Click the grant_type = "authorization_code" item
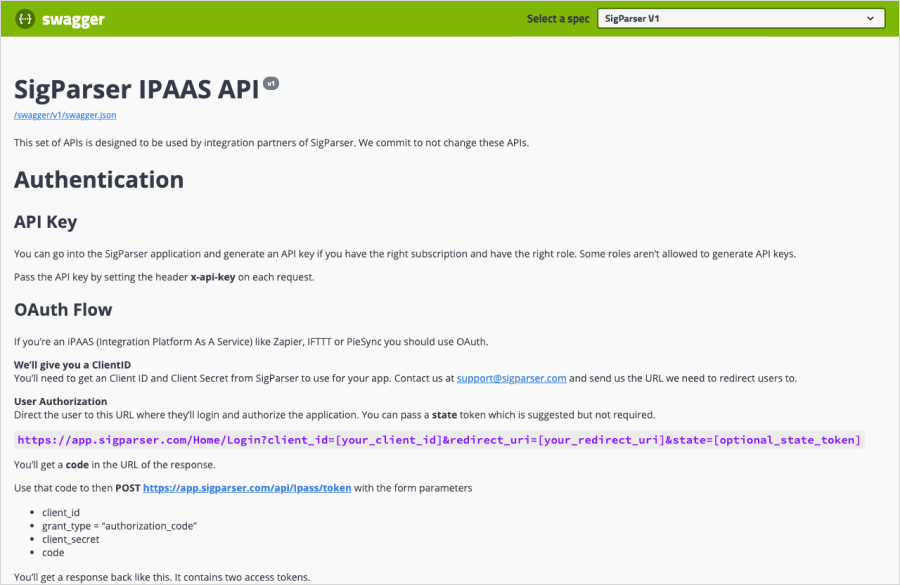 point(119,526)
